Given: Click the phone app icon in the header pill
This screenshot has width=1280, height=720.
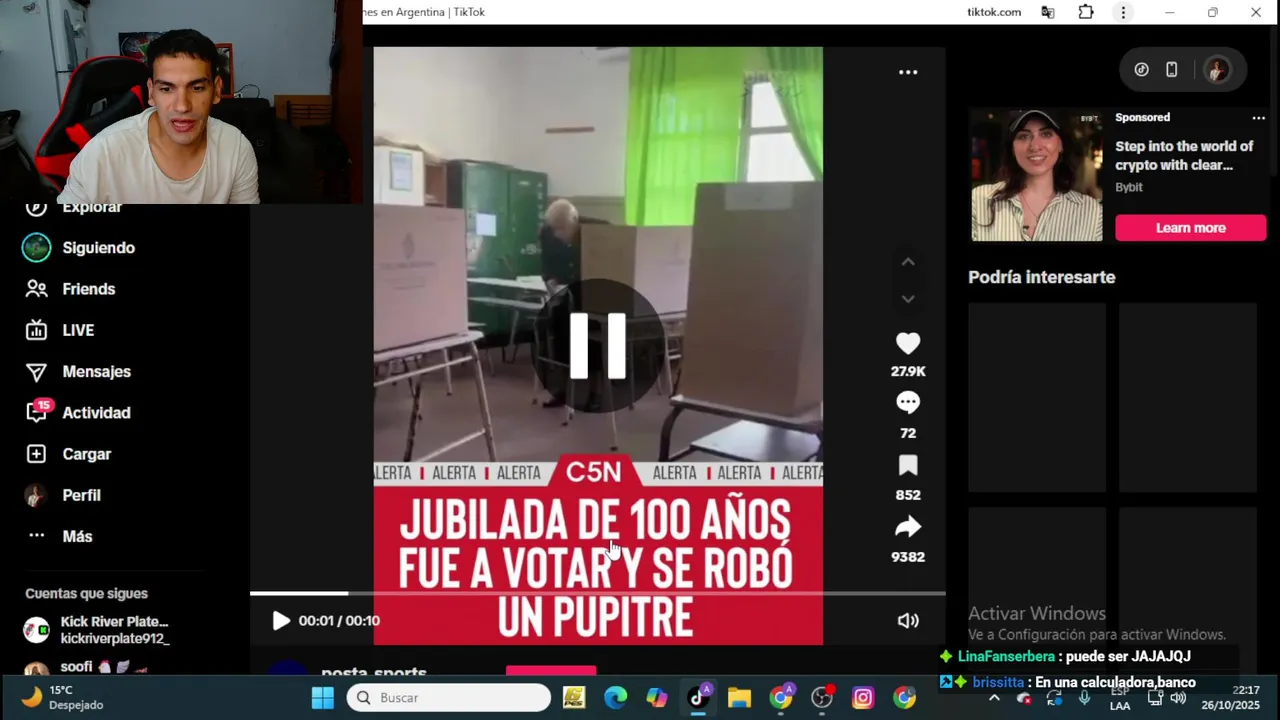Looking at the screenshot, I should (1172, 70).
